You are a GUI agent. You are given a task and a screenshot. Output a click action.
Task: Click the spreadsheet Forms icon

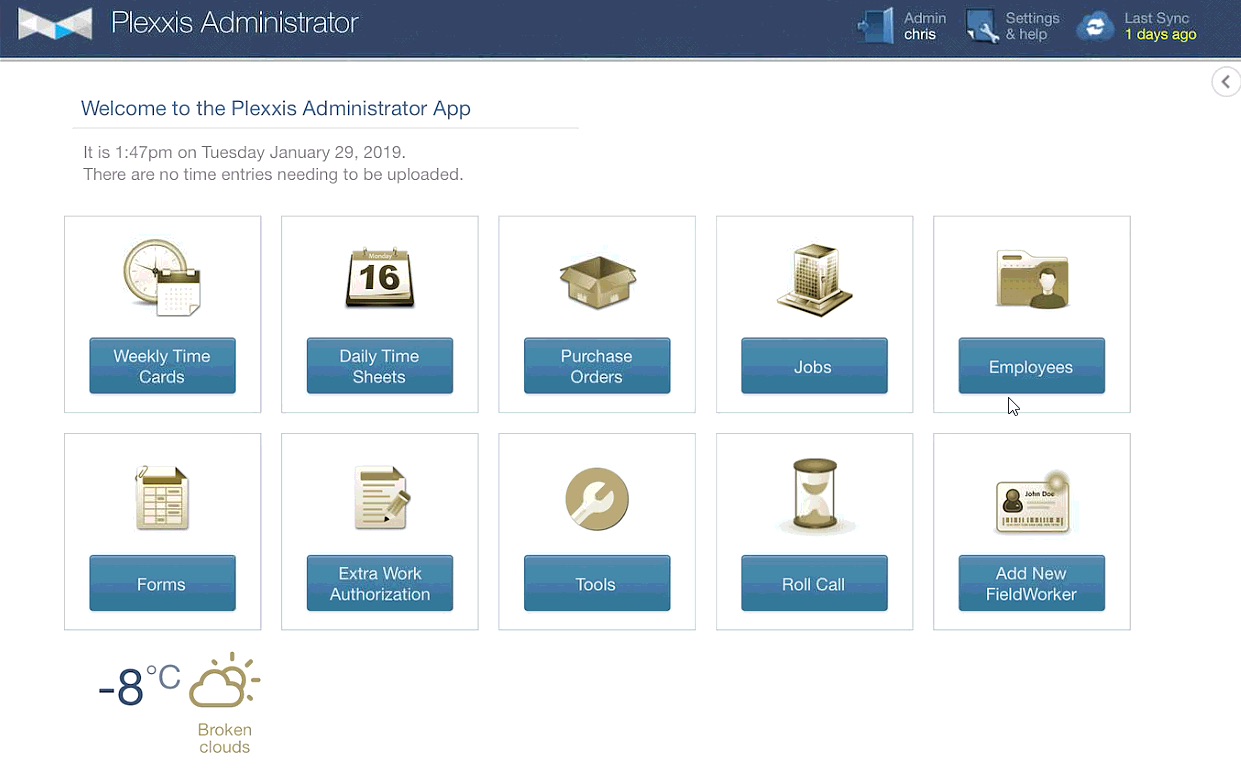pos(162,497)
